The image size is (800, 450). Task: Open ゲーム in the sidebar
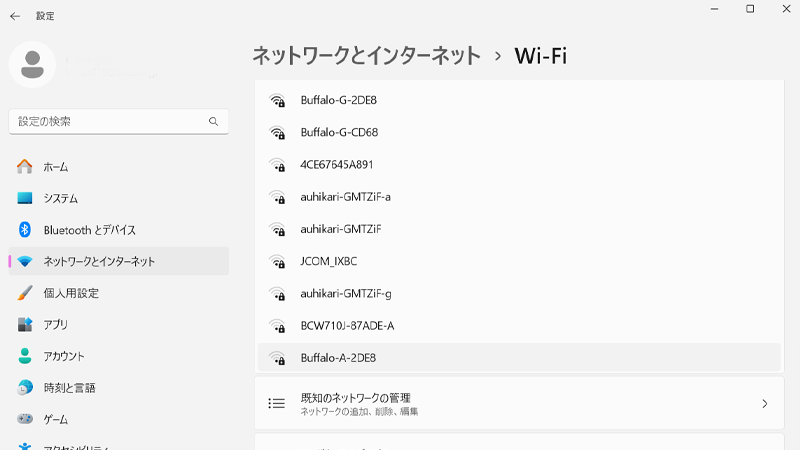(118, 419)
